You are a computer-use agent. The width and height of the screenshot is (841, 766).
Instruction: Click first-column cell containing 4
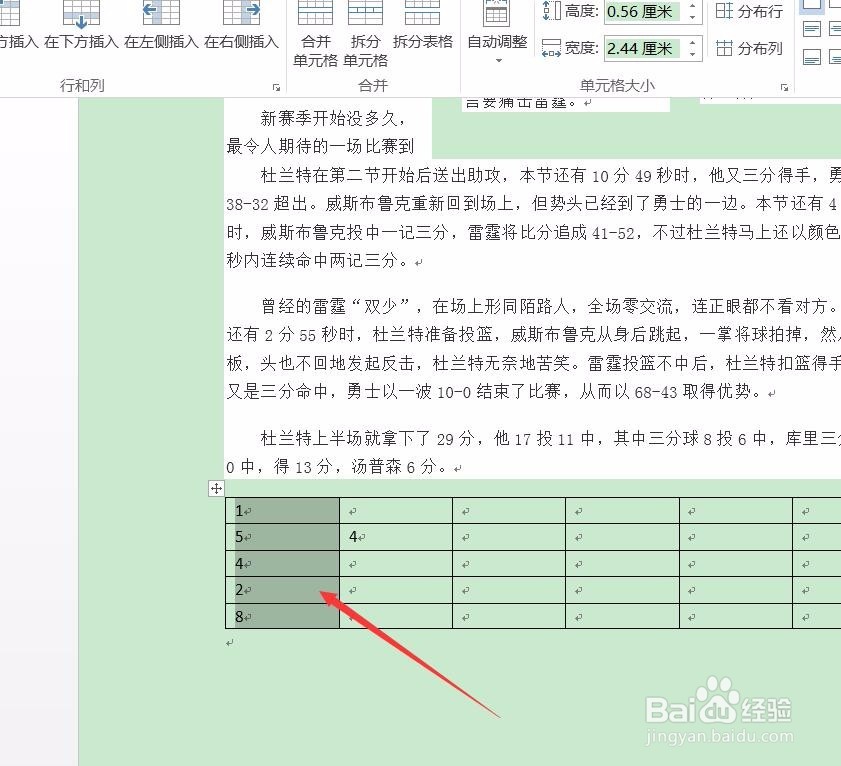pos(283,563)
